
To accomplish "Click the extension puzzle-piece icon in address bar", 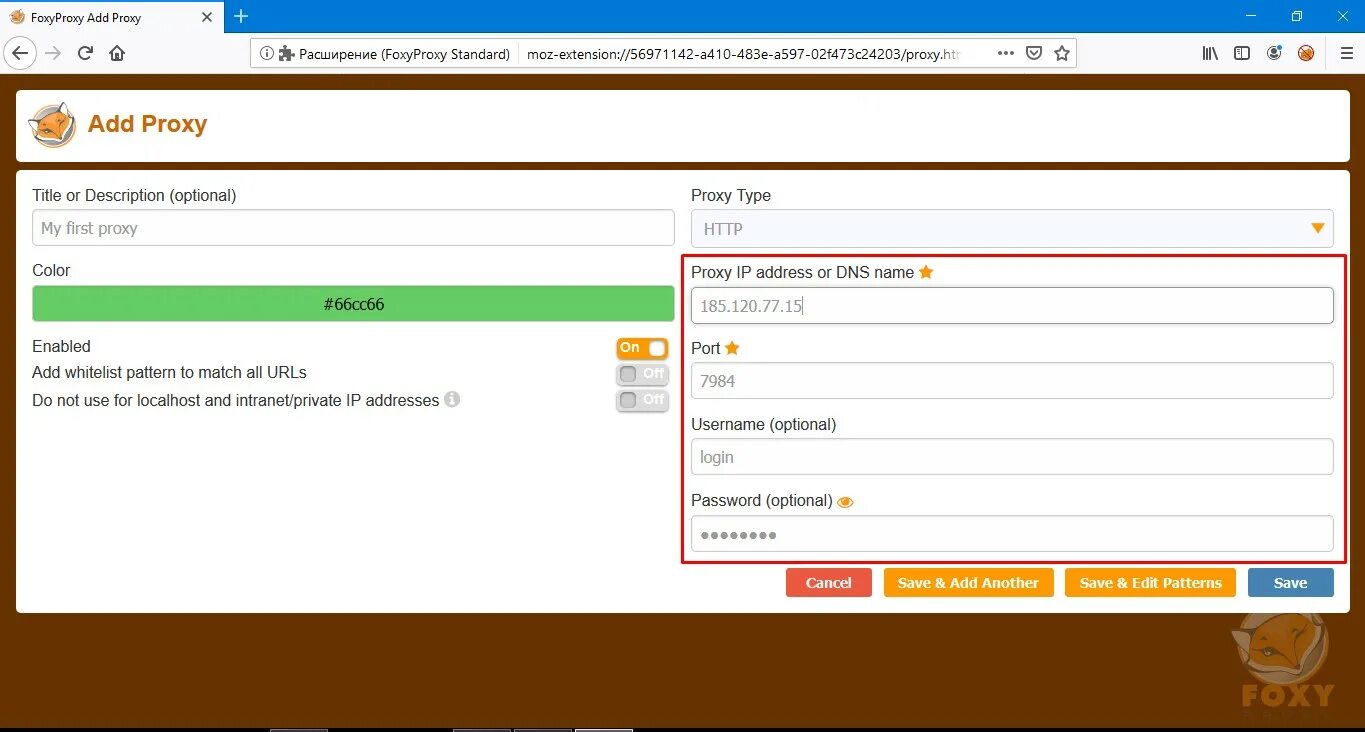I will click(x=286, y=54).
